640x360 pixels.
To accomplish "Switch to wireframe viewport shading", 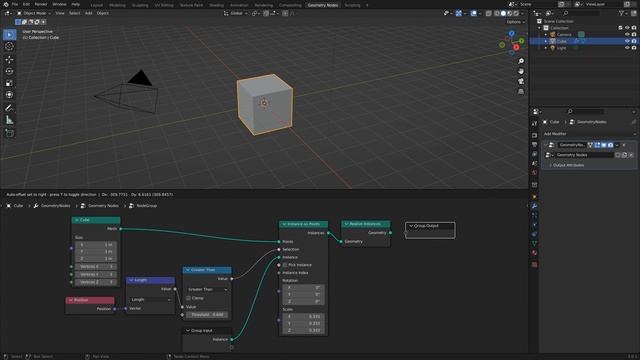I will pyautogui.click(x=496, y=13).
